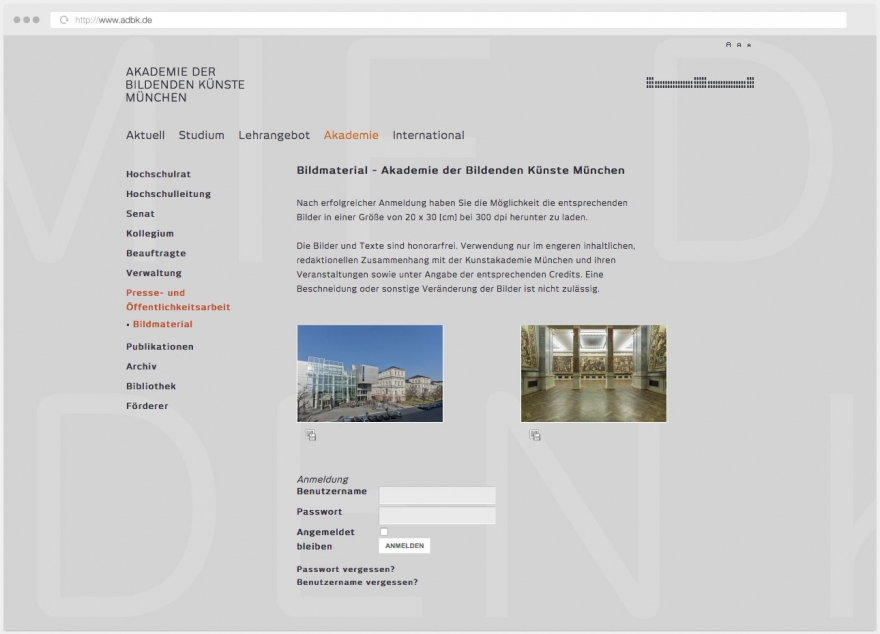The width and height of the screenshot is (880, 634).
Task: Open the academy building exterior thumbnail
Action: pos(370,373)
